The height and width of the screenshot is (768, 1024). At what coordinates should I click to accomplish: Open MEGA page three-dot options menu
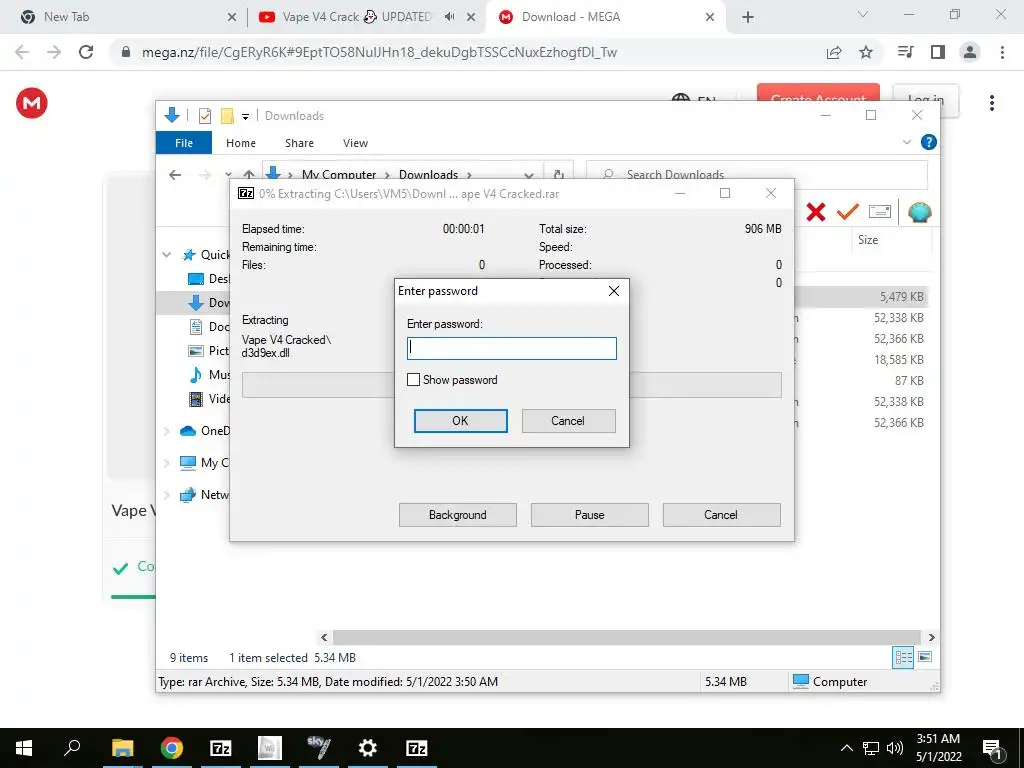(x=991, y=103)
